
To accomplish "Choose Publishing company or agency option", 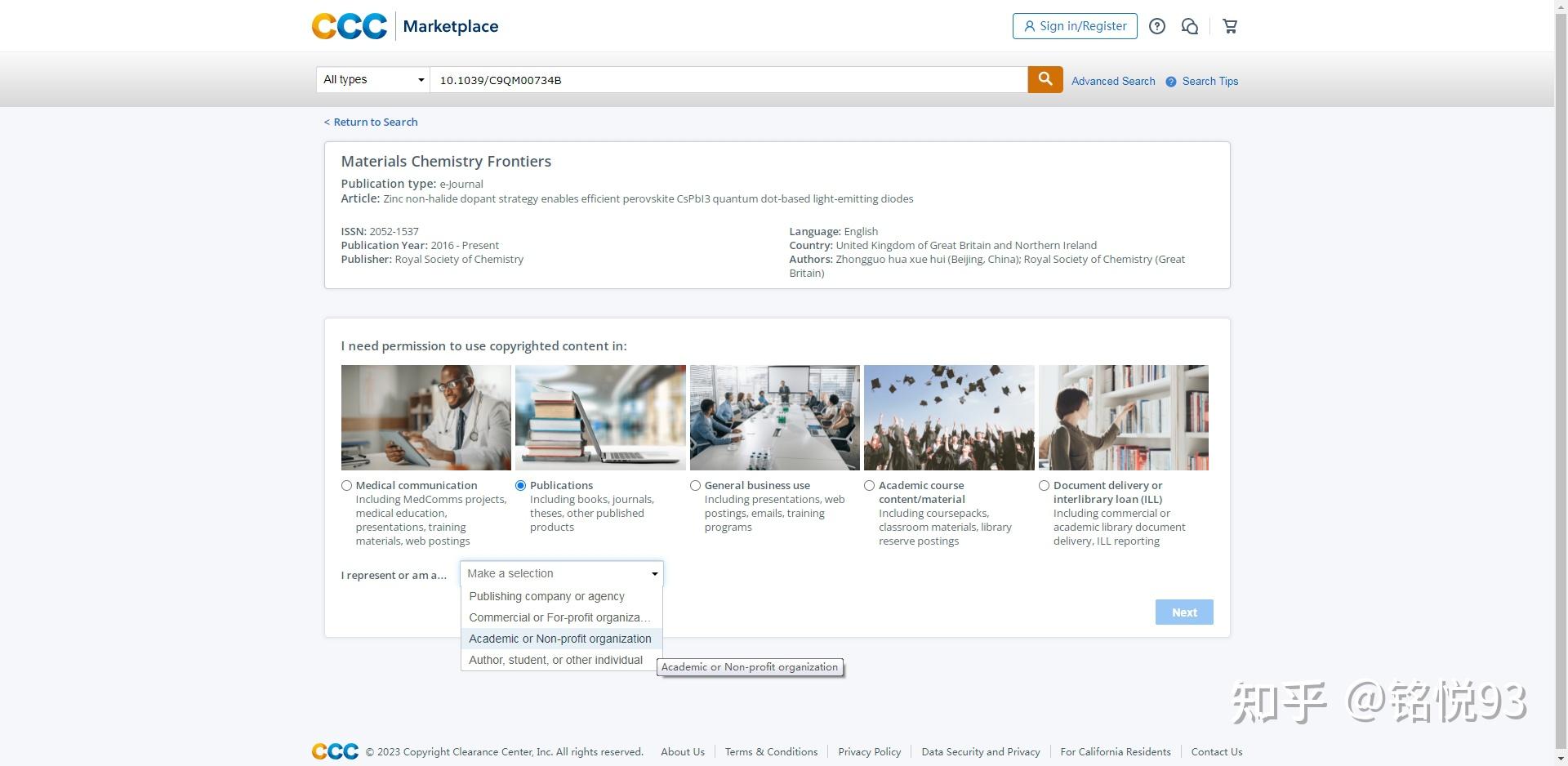I will [x=562, y=596].
